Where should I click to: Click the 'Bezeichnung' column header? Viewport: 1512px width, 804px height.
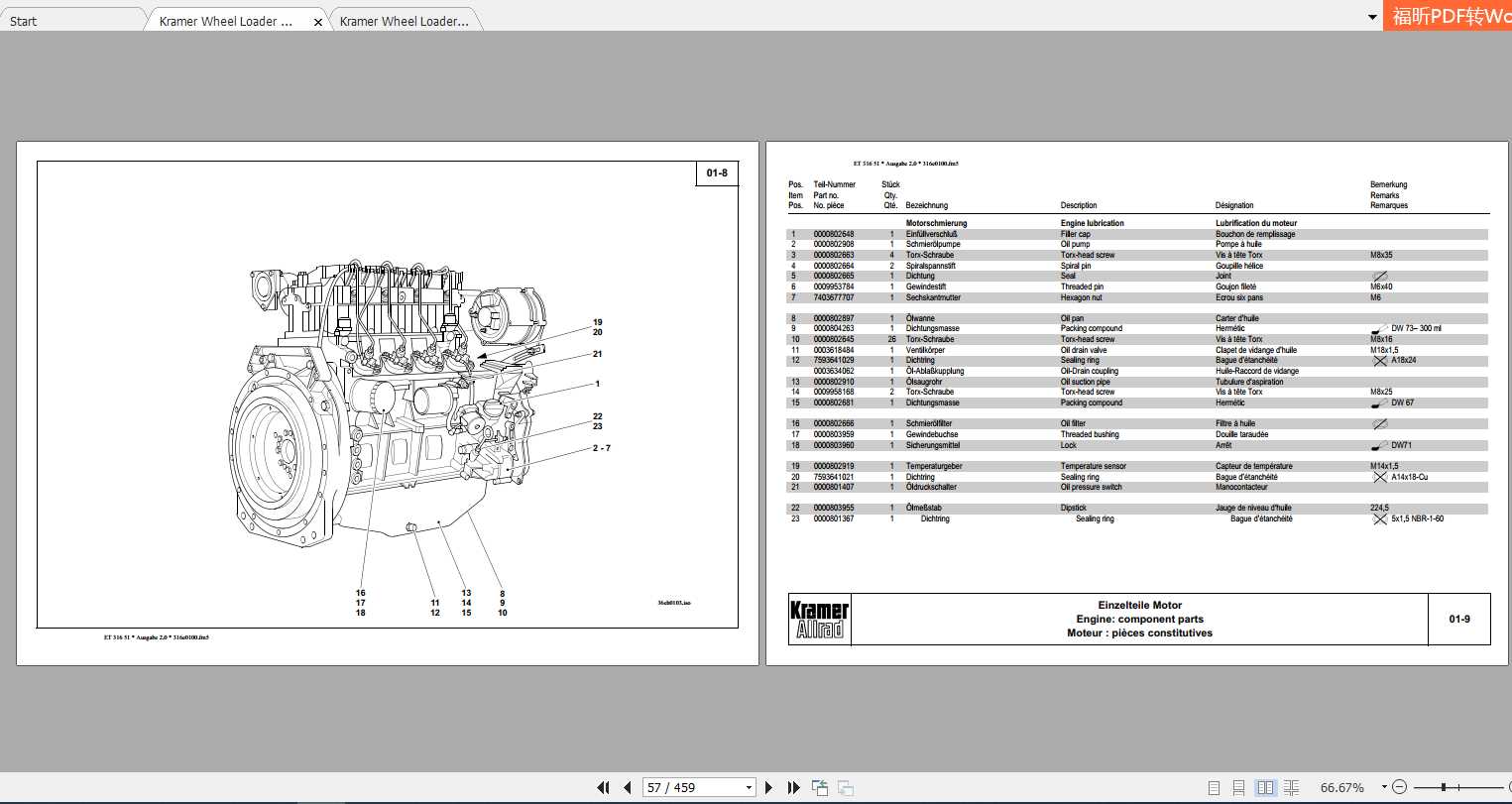click(x=927, y=205)
